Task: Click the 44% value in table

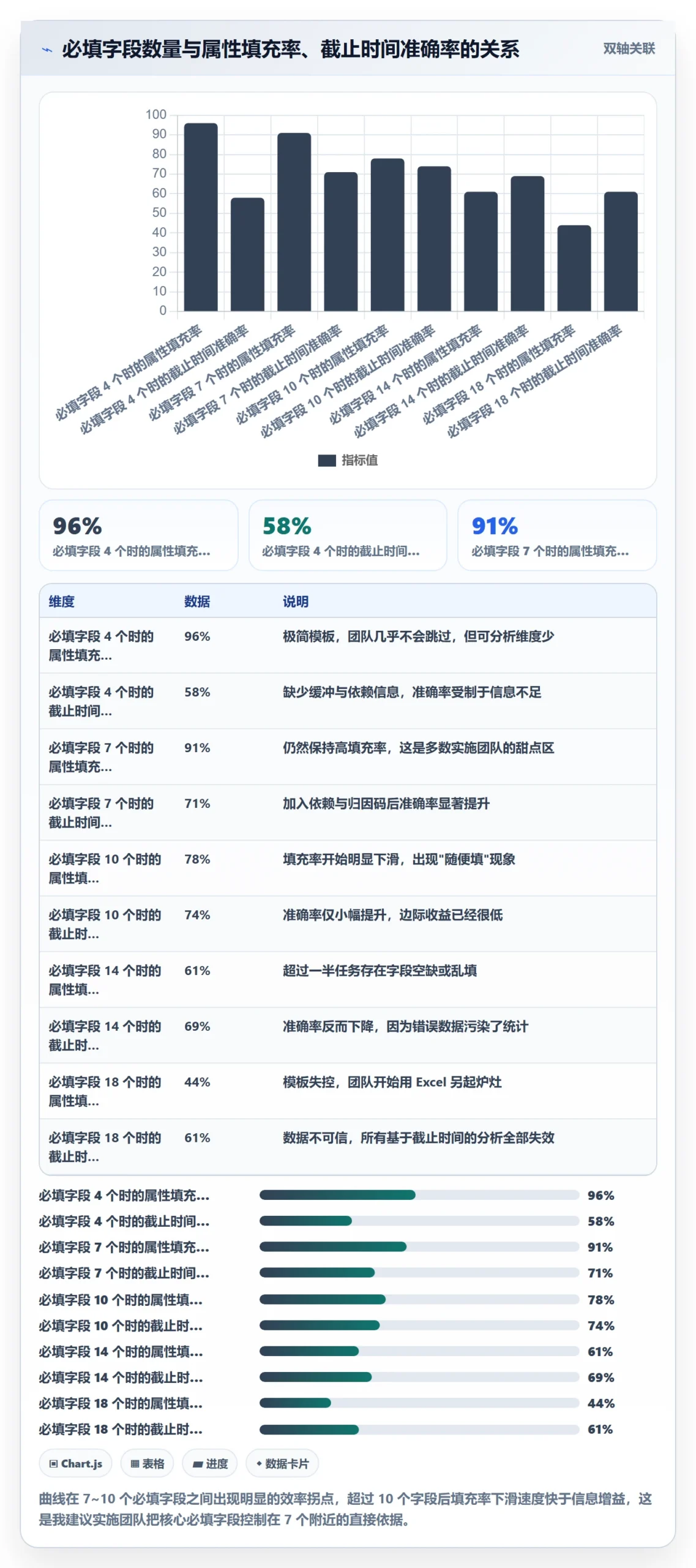Action: tap(197, 1082)
